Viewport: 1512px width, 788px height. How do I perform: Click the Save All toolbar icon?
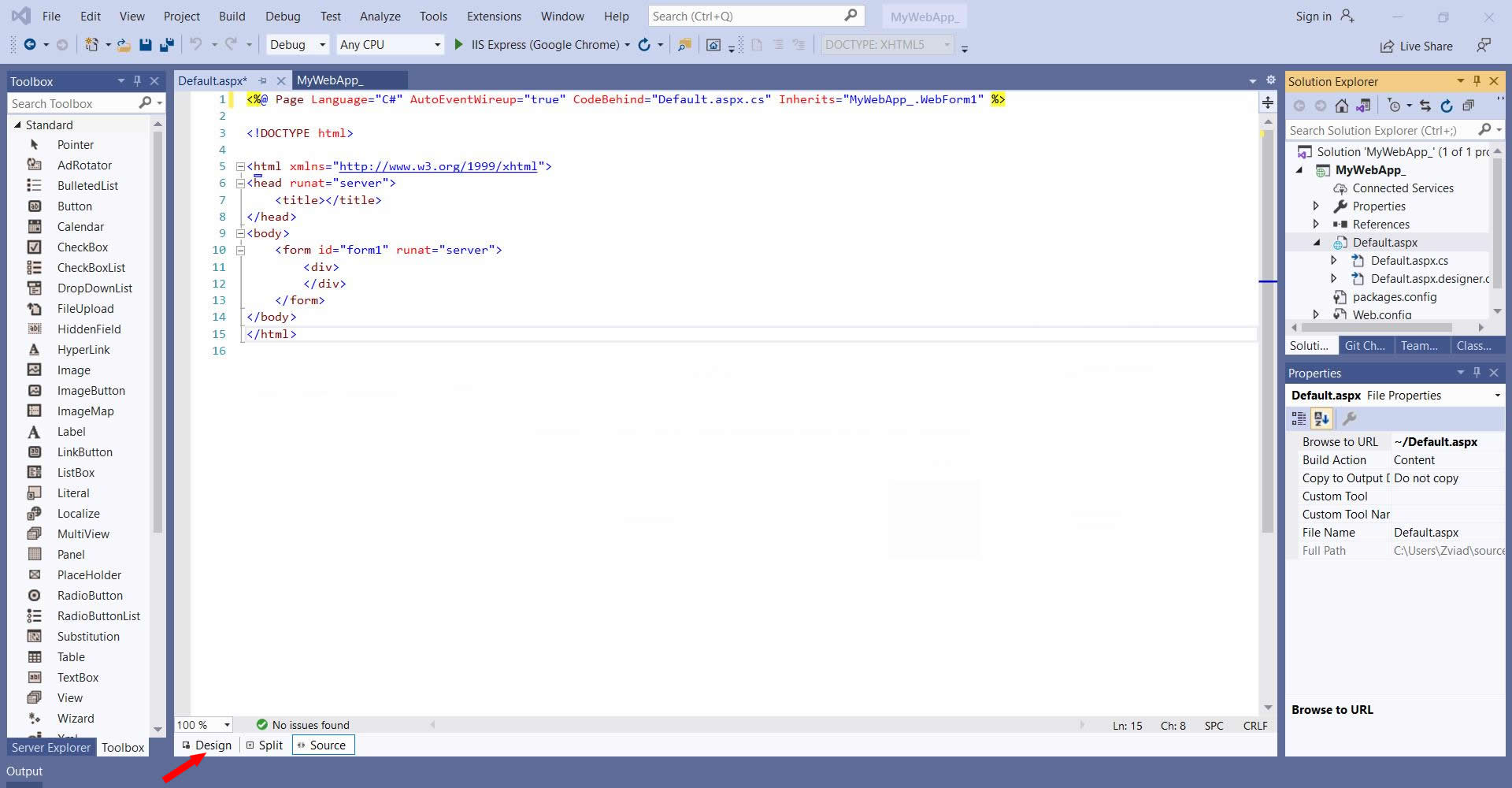(166, 45)
